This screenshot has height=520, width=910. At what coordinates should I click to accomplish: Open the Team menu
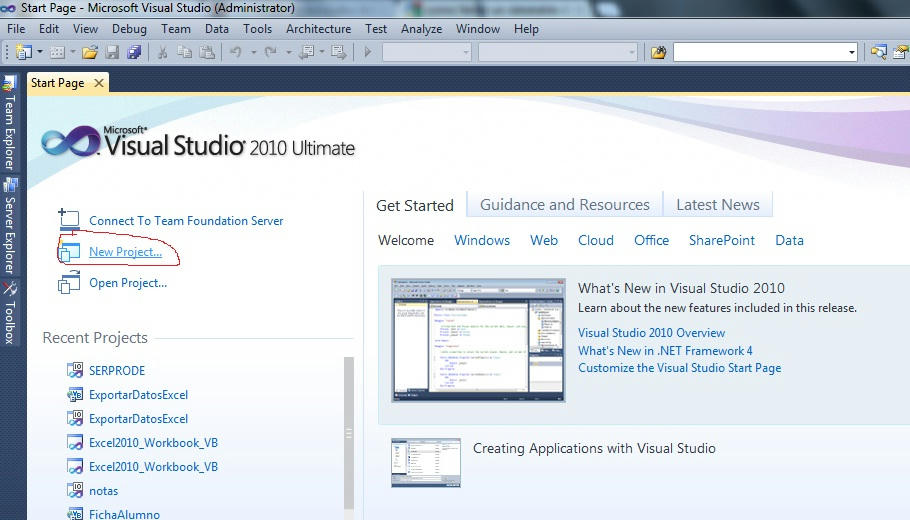click(x=175, y=28)
